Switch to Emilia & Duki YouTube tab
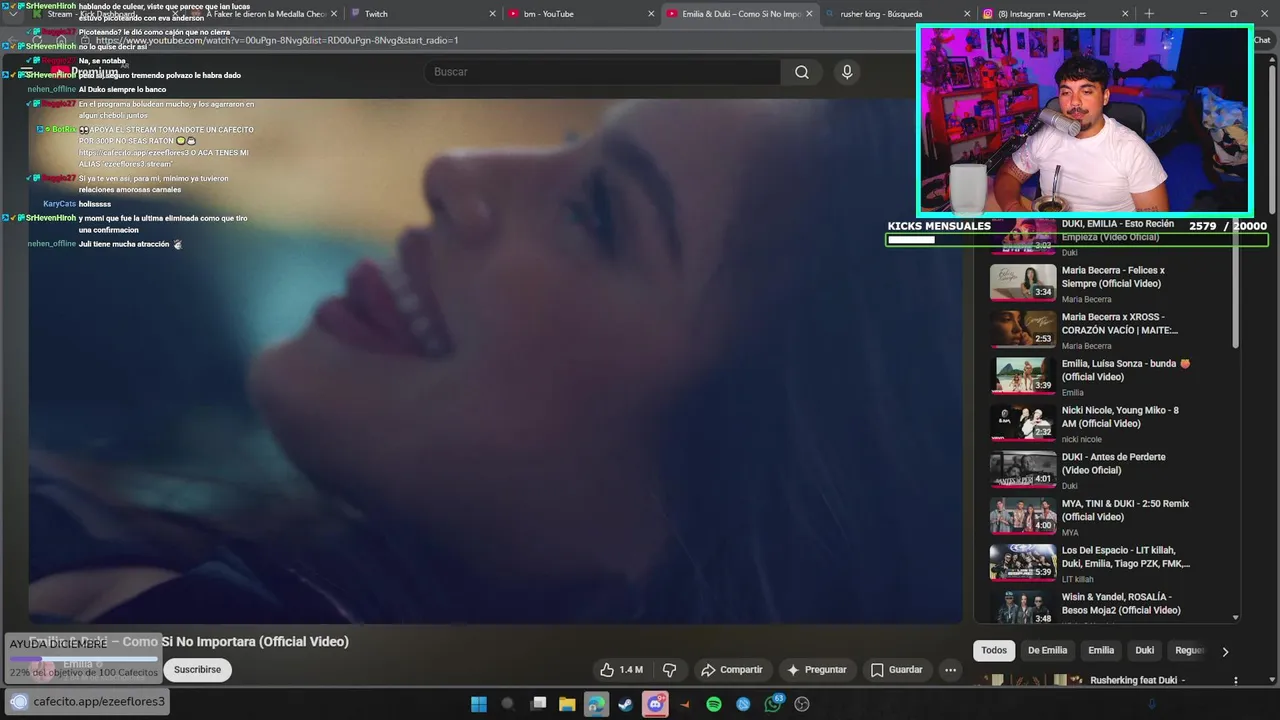Image resolution: width=1280 pixels, height=720 pixels. coord(740,14)
